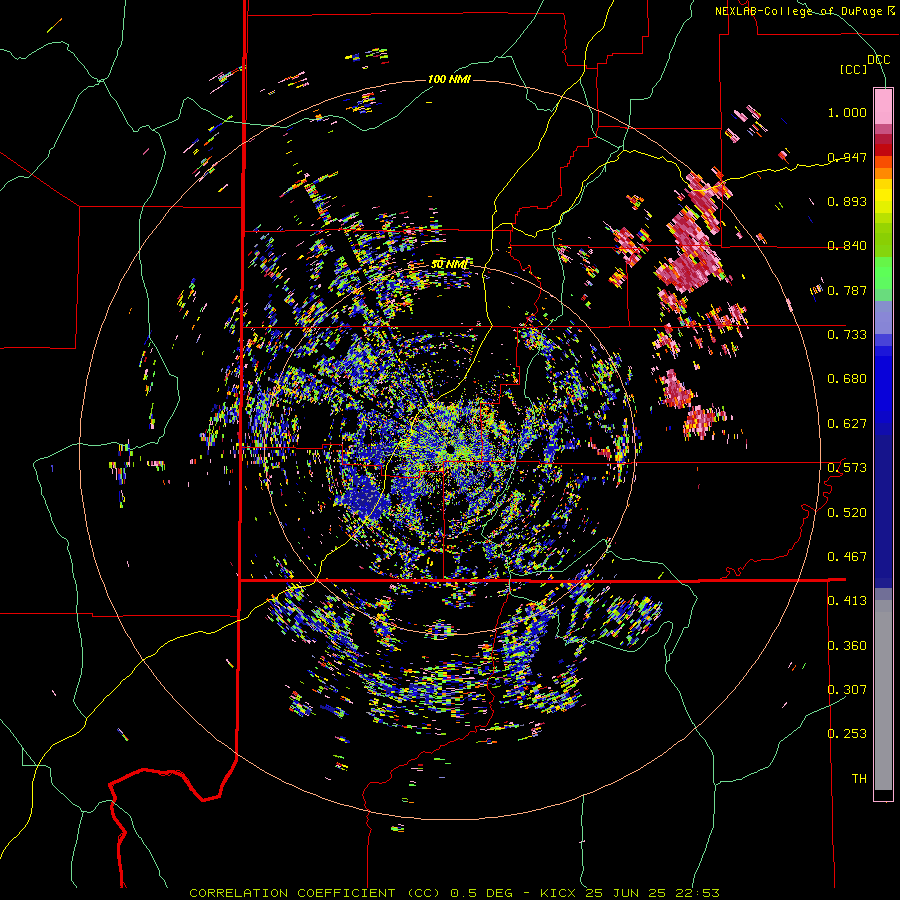Image resolution: width=900 pixels, height=900 pixels.
Task: Click the 50 NMI range ring label
Action: point(449,265)
